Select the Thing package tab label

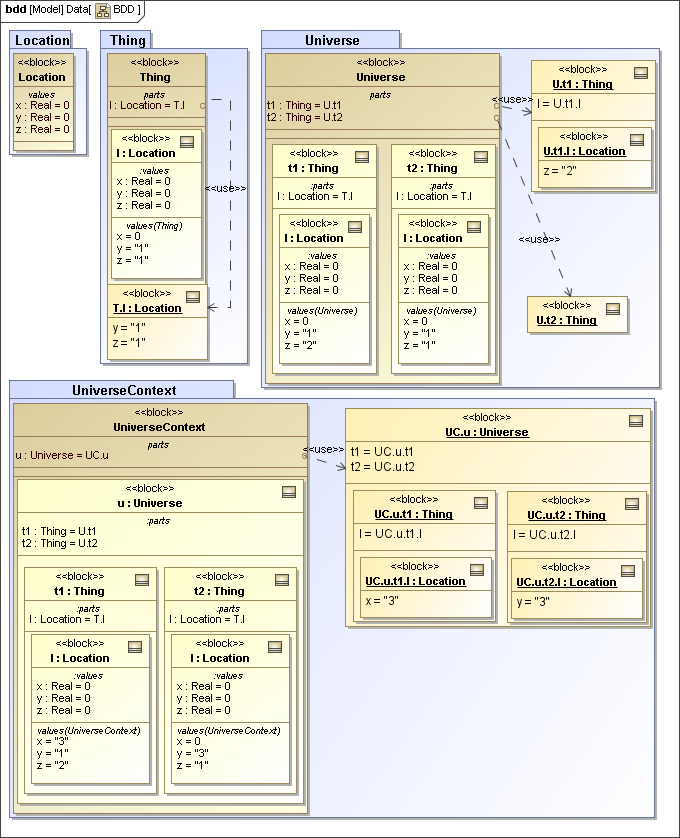click(x=128, y=41)
